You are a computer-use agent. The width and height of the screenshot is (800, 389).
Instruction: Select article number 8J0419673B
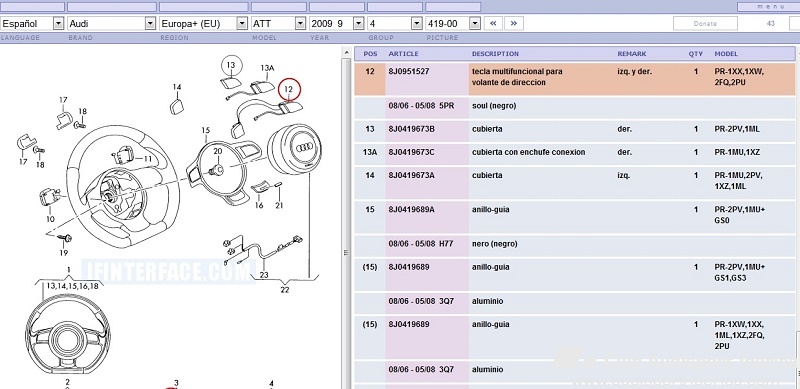pyautogui.click(x=412, y=129)
